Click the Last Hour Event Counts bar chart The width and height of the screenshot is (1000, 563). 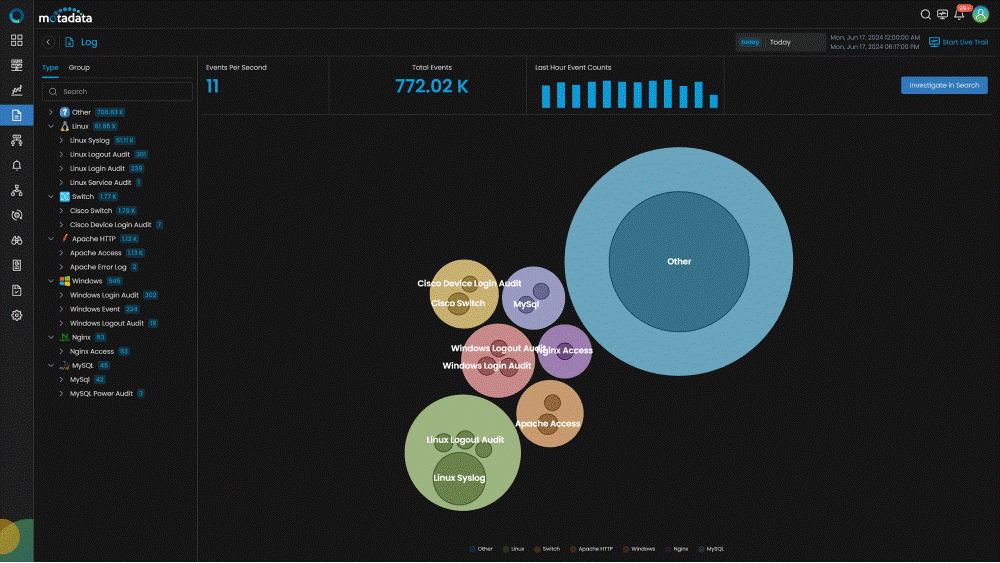tap(629, 94)
